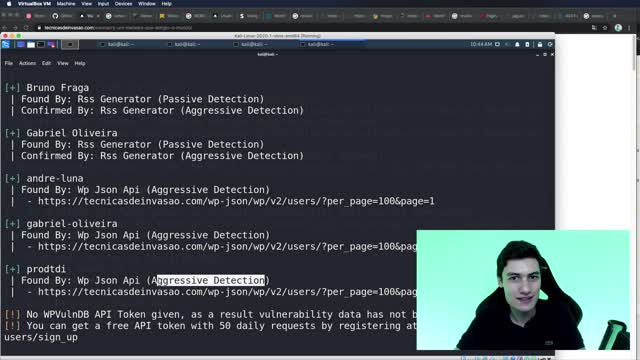Click the username Bruno Fraga
The image size is (640, 360).
tap(58, 88)
